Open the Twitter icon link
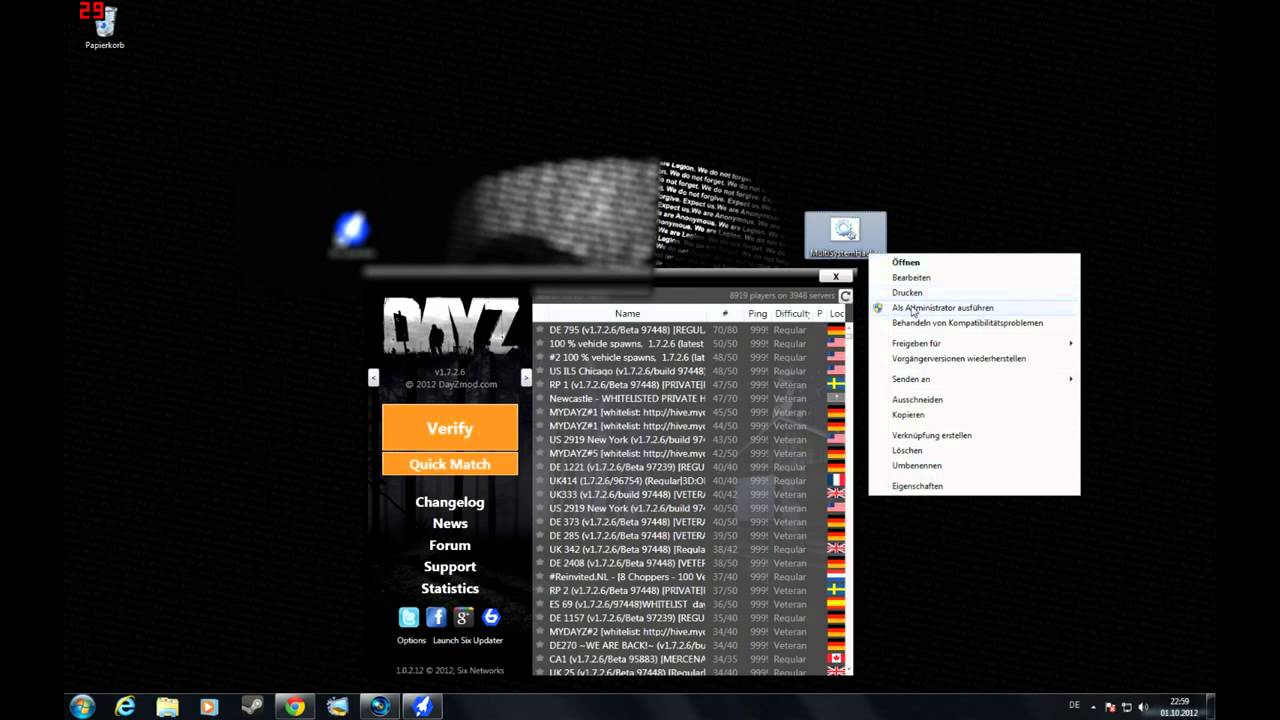The width and height of the screenshot is (1280, 720). (x=409, y=617)
